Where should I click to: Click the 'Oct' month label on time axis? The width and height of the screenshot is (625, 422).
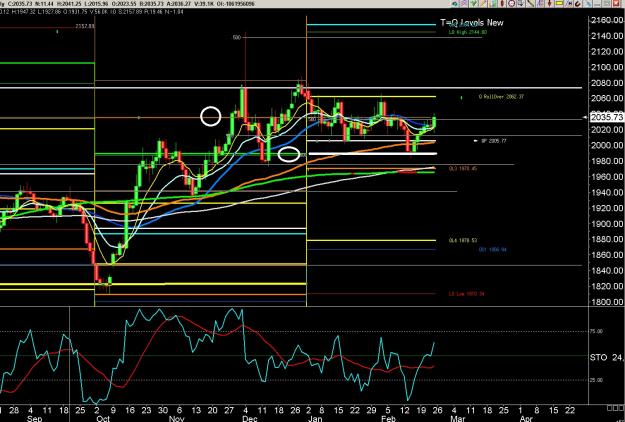tap(103, 419)
